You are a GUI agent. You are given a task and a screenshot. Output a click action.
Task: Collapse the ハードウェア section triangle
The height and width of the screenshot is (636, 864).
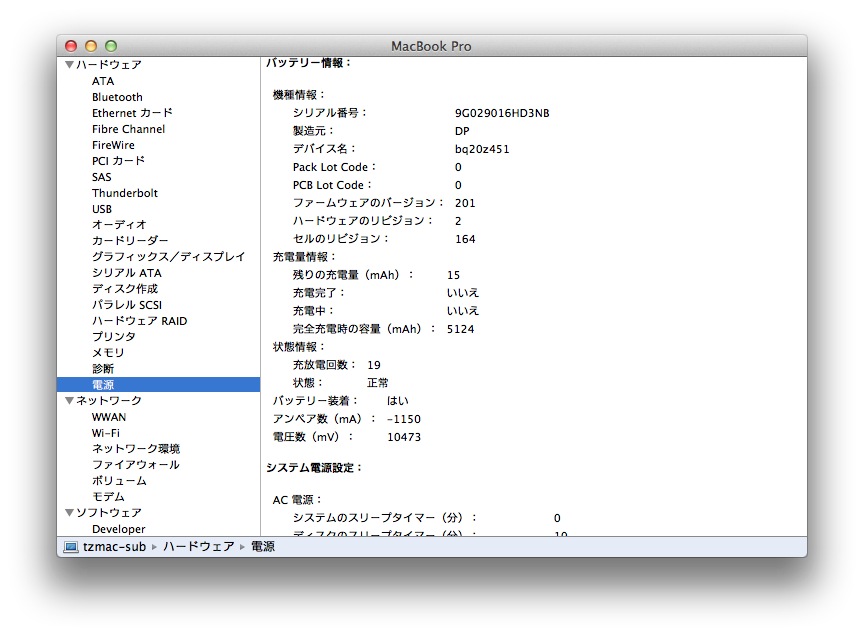pyautogui.click(x=70, y=65)
